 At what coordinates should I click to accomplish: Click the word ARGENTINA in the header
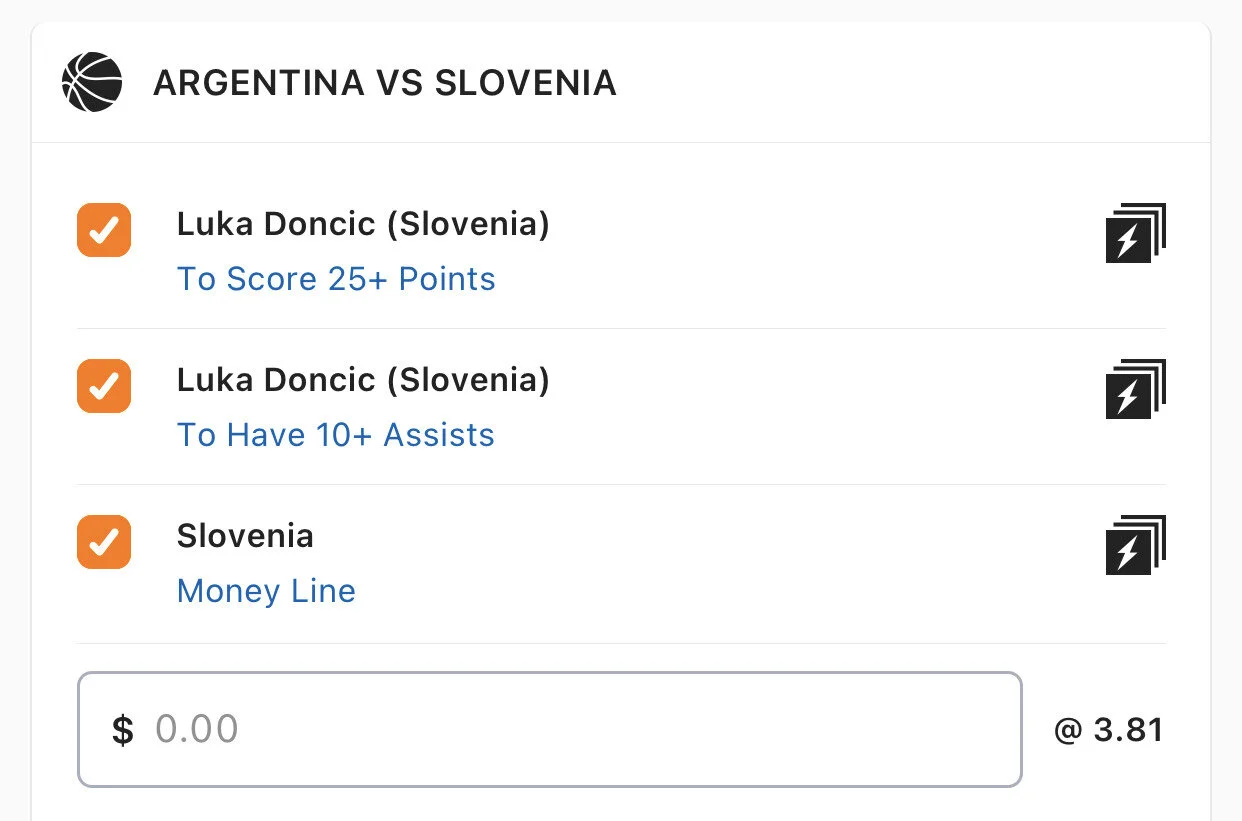pyautogui.click(x=259, y=83)
